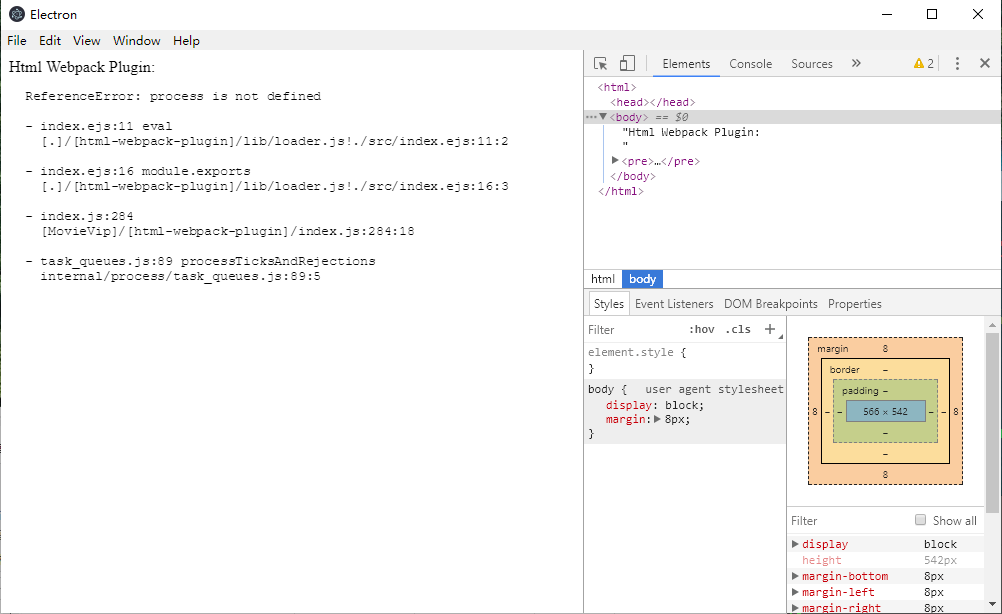Image resolution: width=1002 pixels, height=614 pixels.
Task: Expand the pre element node
Action: 615,160
